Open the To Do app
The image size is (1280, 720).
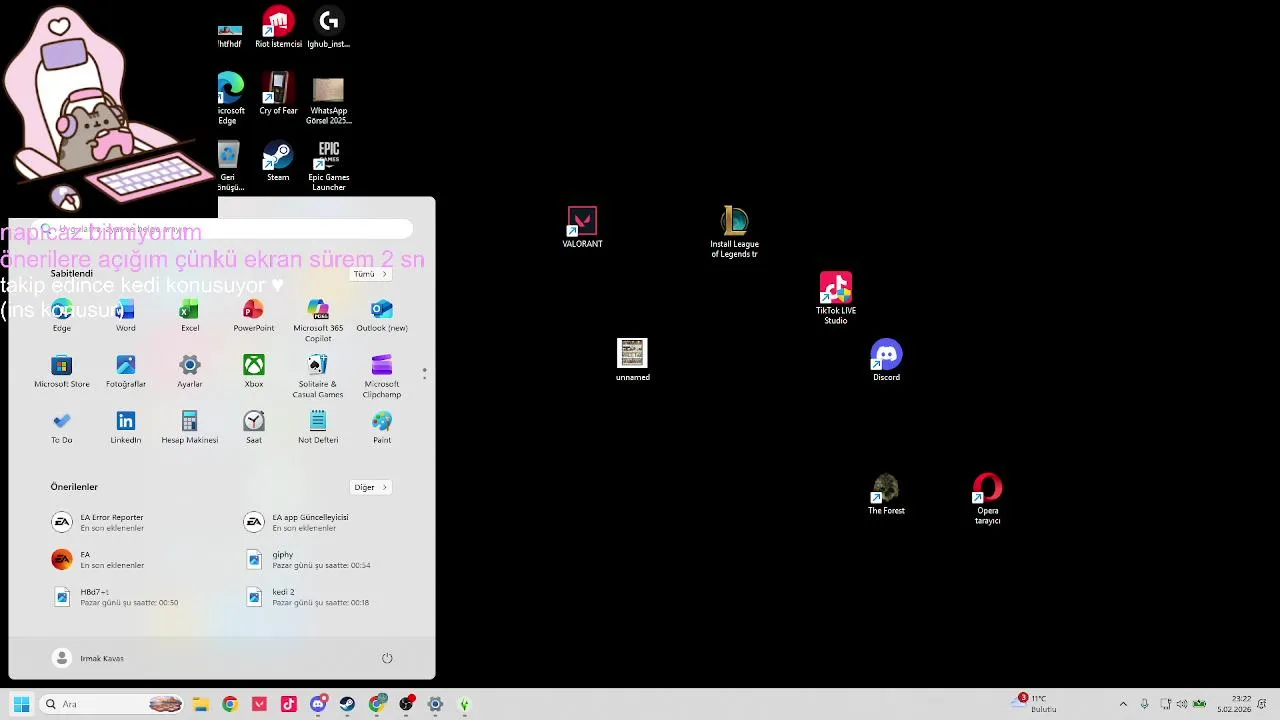tap(62, 427)
